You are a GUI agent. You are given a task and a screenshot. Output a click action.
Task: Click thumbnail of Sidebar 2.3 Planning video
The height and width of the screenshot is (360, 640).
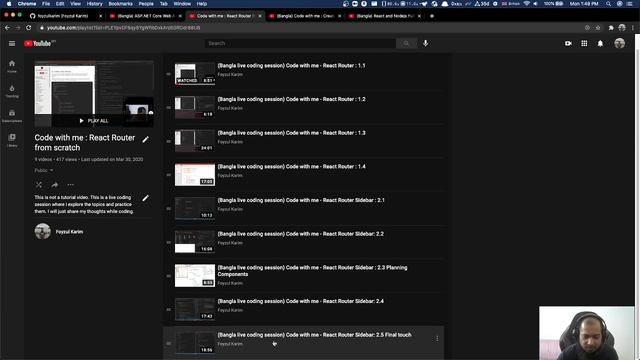[x=195, y=276]
